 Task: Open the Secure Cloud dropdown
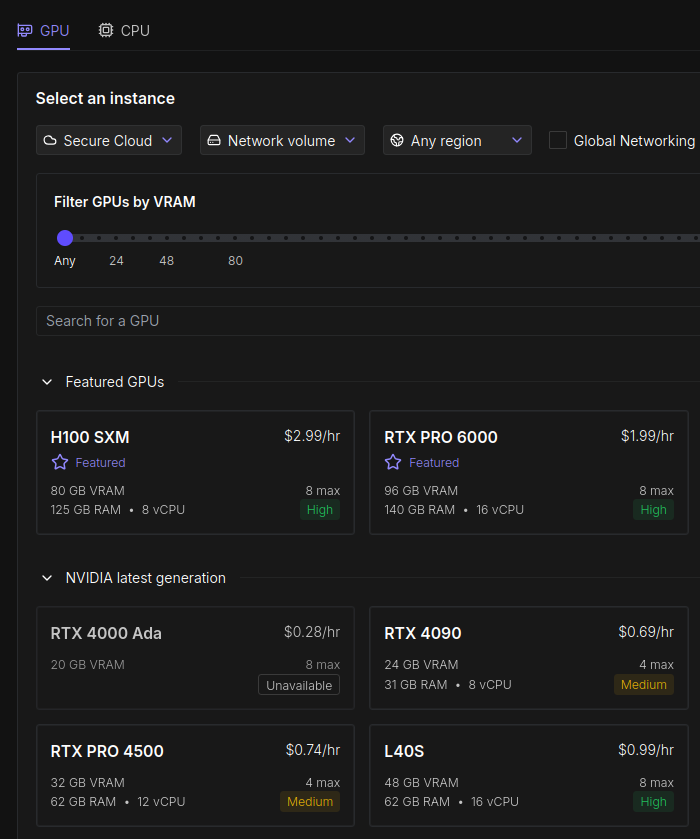[x=109, y=140]
